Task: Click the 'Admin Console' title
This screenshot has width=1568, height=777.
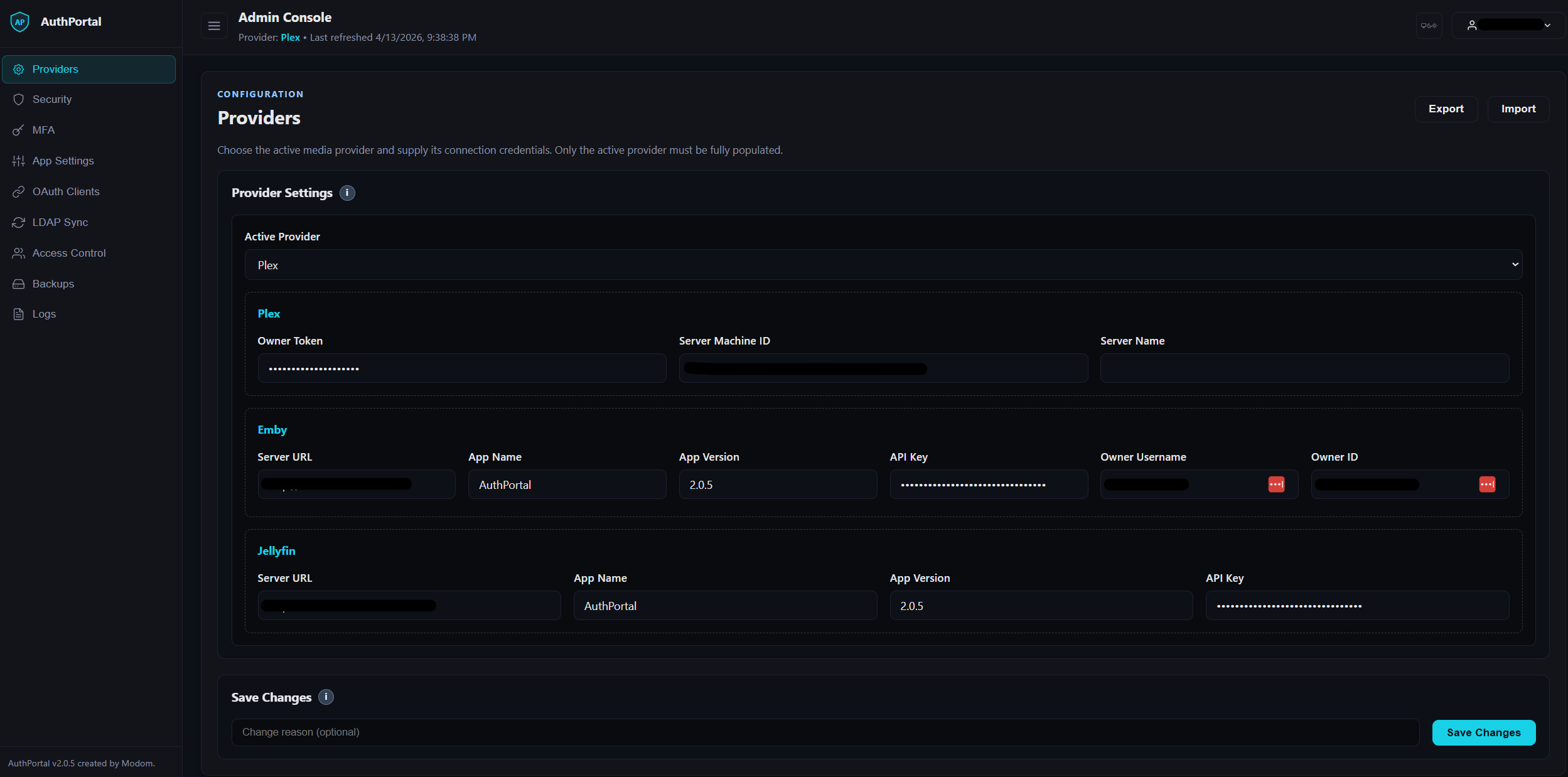Action: tap(285, 18)
